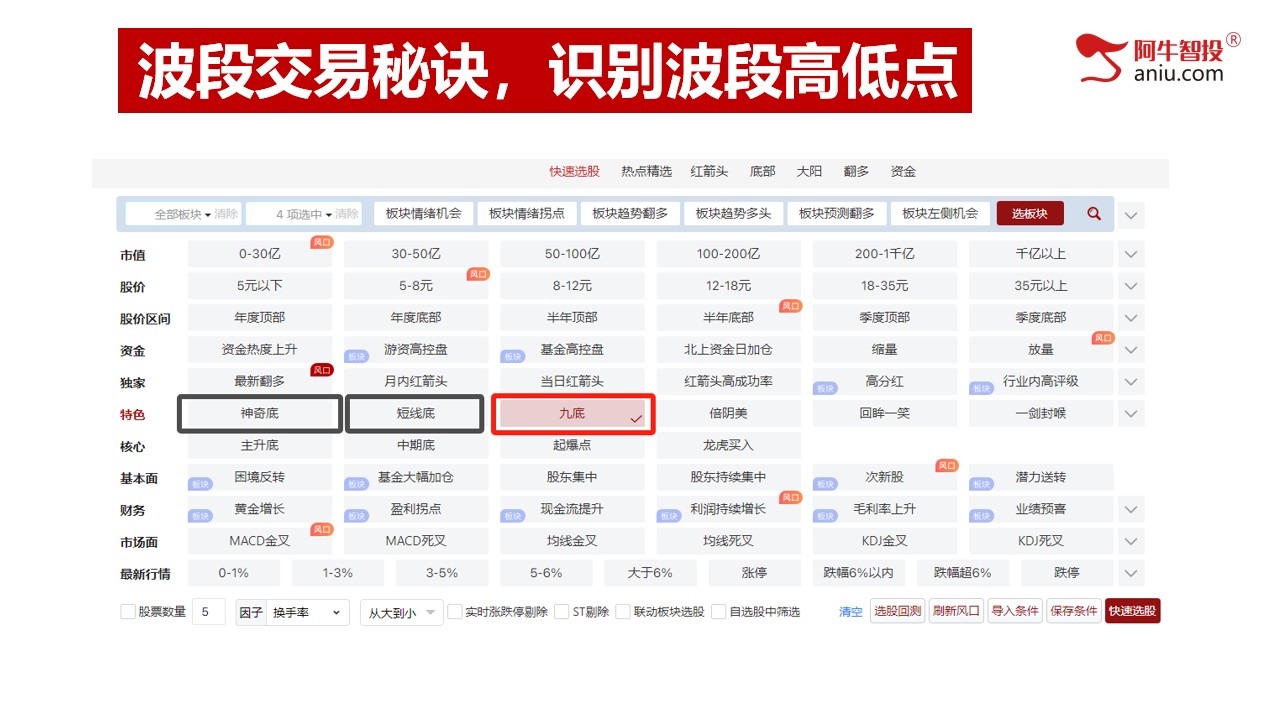
Task: Open the 换手率 factor dropdown
Action: click(308, 612)
